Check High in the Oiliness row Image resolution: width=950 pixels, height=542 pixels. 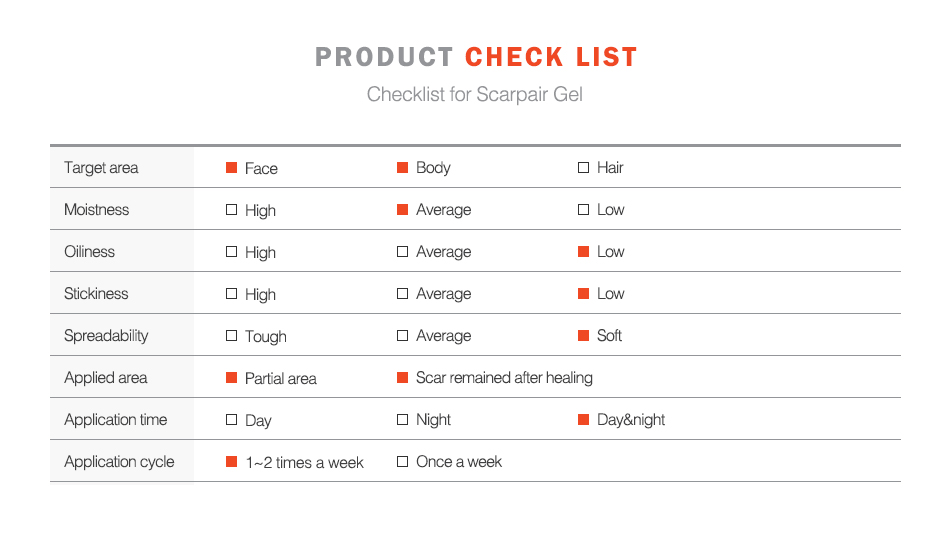click(x=232, y=252)
